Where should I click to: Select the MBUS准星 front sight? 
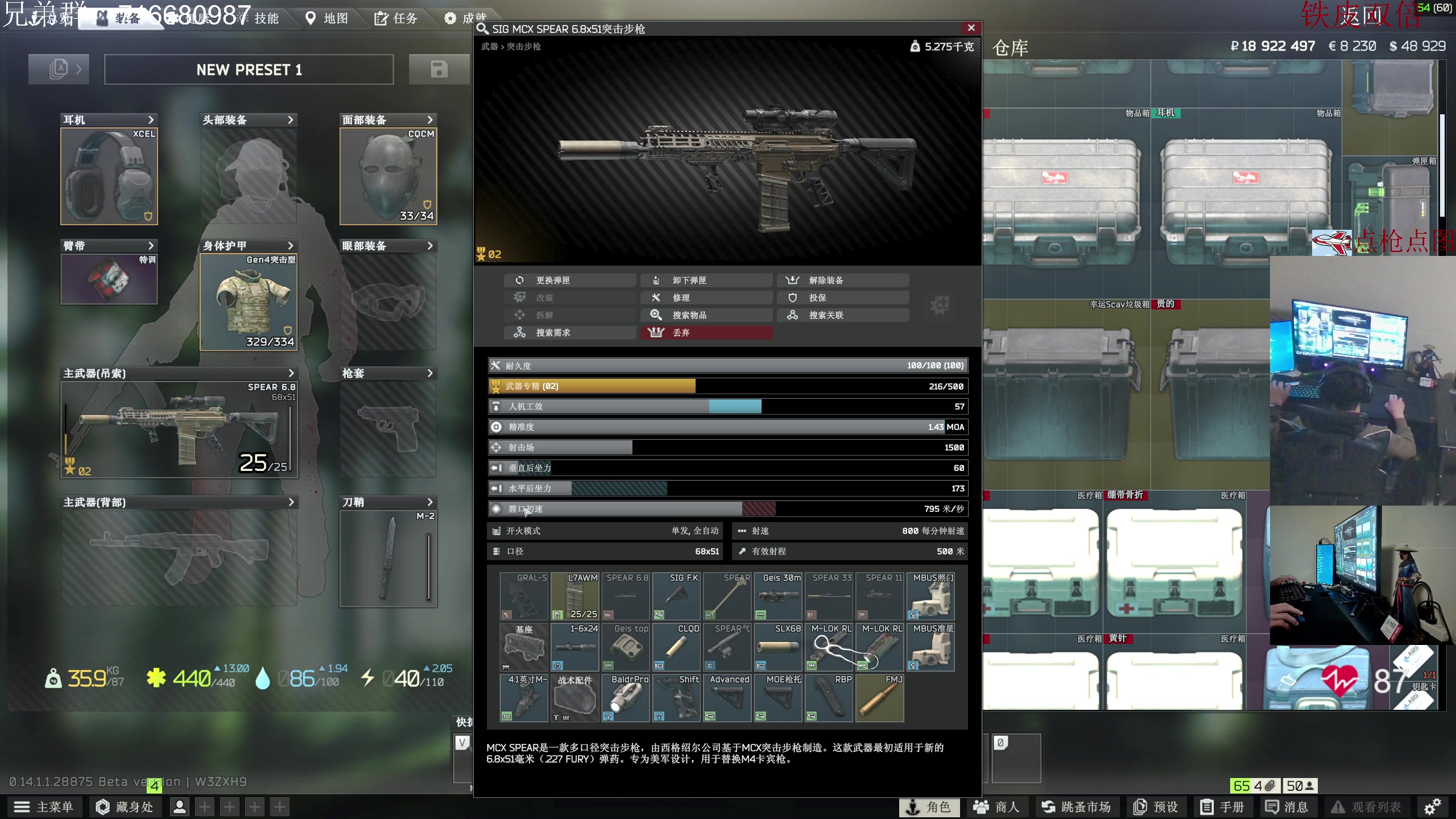[930, 647]
